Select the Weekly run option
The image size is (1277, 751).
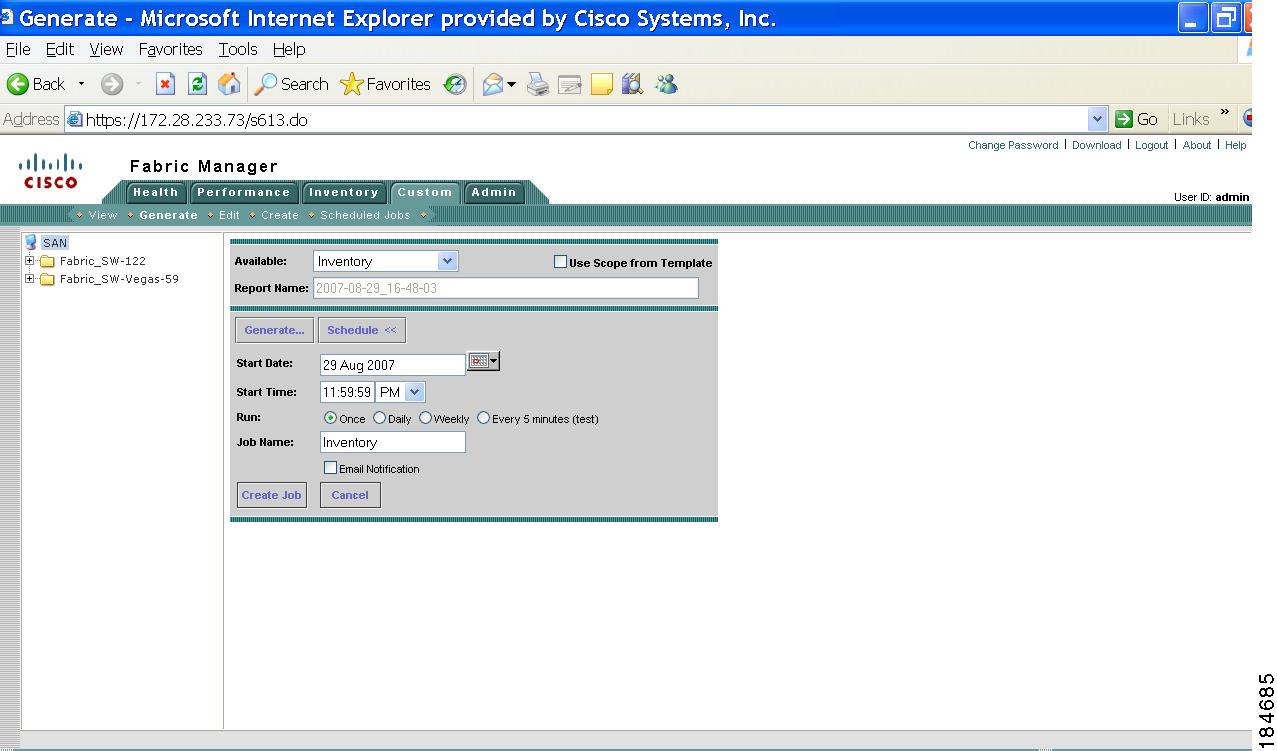(425, 418)
